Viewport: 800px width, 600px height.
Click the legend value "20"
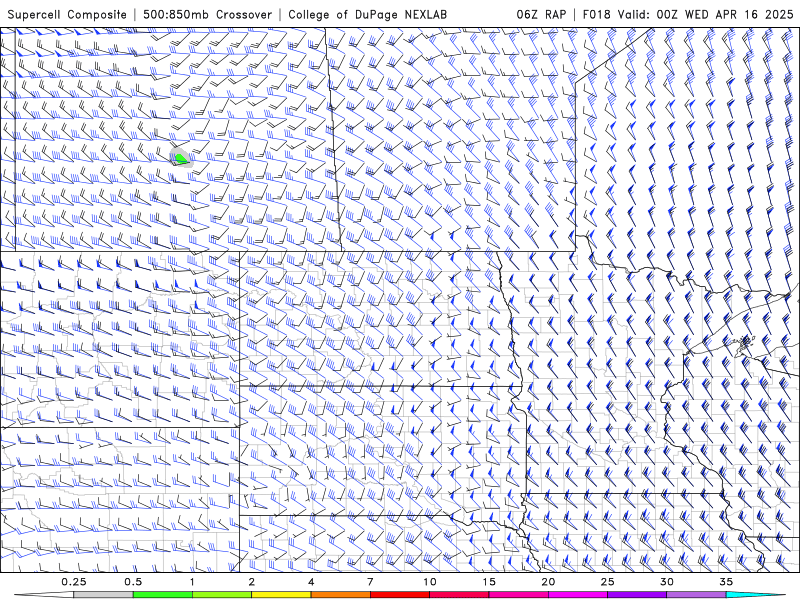point(548,582)
